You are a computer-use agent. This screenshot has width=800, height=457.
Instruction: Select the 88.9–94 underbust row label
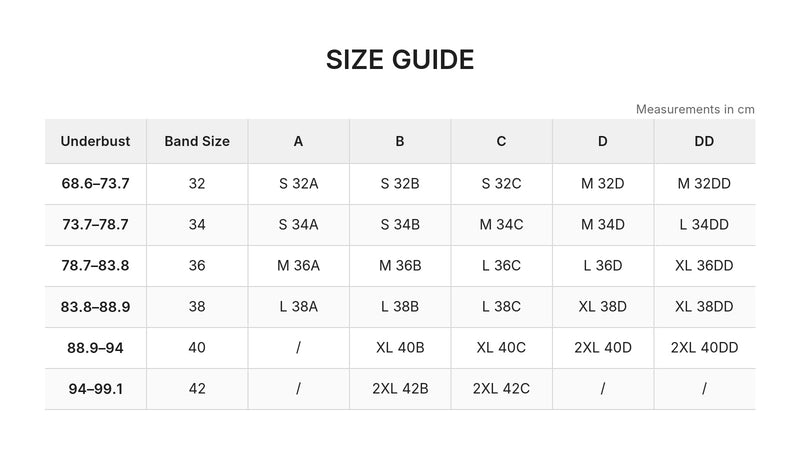(x=95, y=348)
